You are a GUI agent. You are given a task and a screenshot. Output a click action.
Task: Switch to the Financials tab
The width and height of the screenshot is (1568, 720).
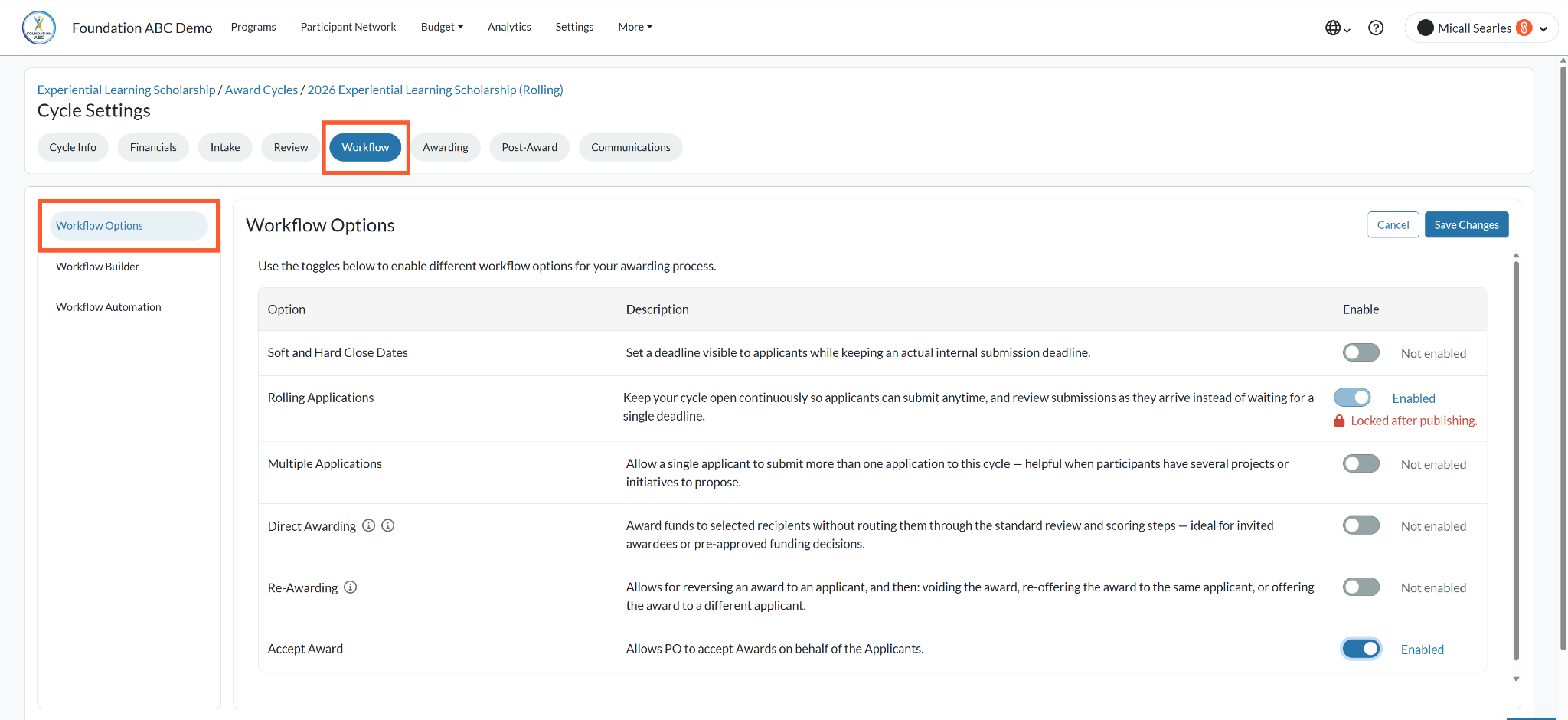153,147
